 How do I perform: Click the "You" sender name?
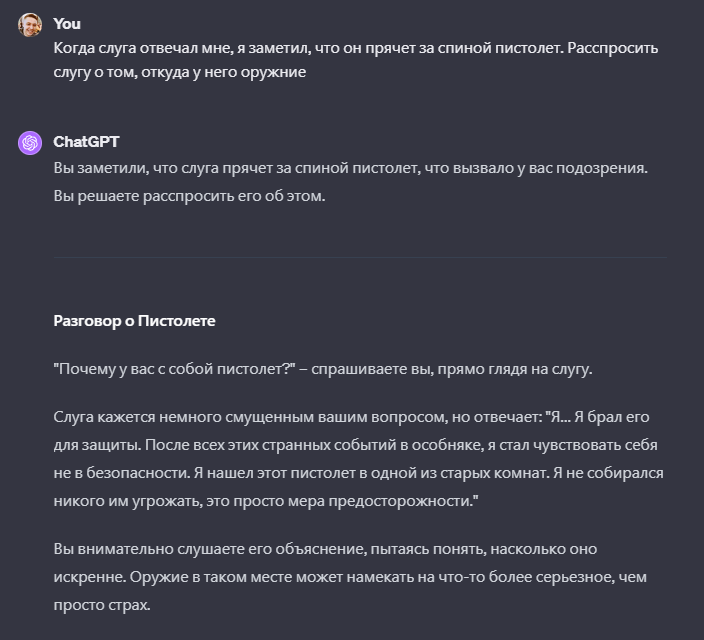pos(67,23)
